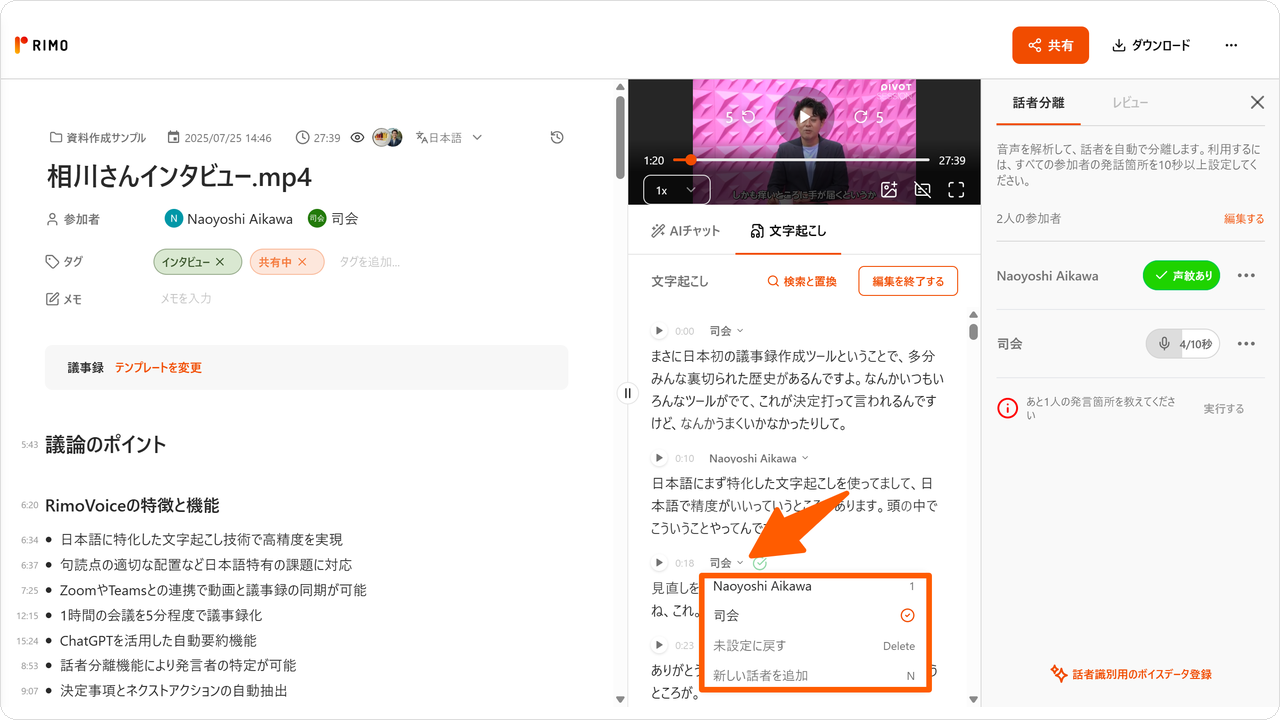Open options for Naoyoshi Aikawa speaker row
The height and width of the screenshot is (720, 1280).
point(1246,276)
